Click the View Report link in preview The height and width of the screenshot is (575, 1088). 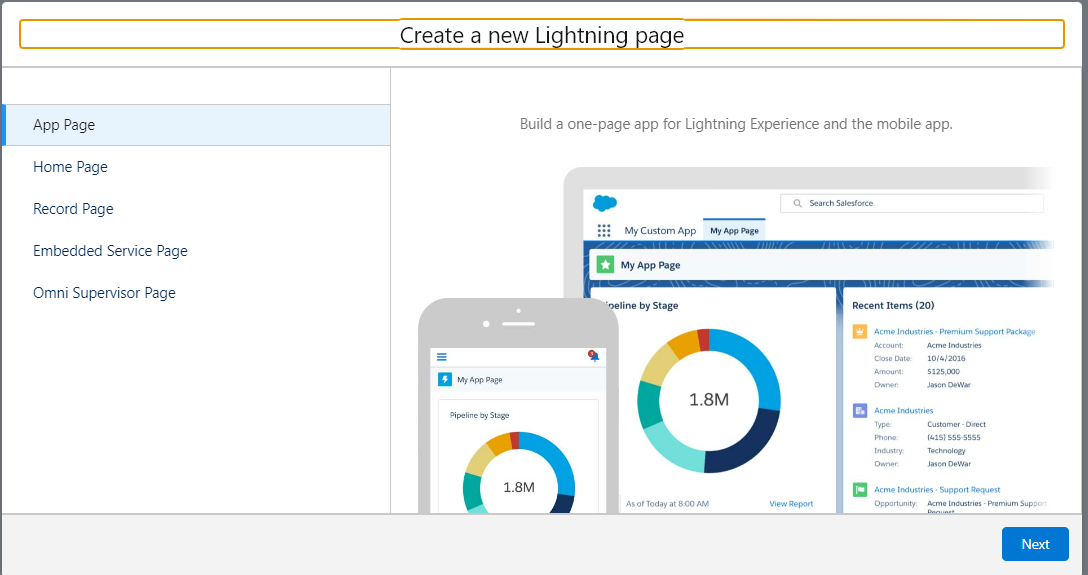[791, 504]
